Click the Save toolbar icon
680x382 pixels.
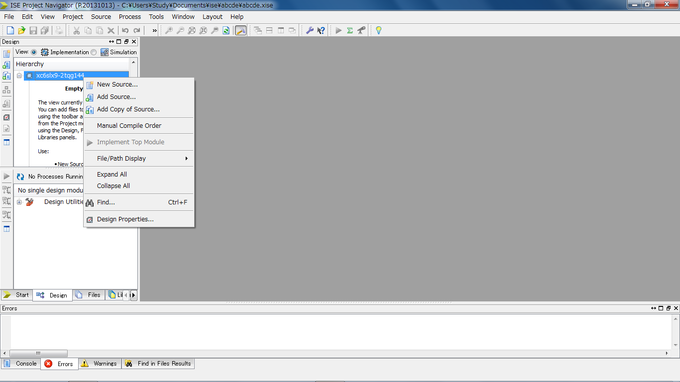pos(33,30)
